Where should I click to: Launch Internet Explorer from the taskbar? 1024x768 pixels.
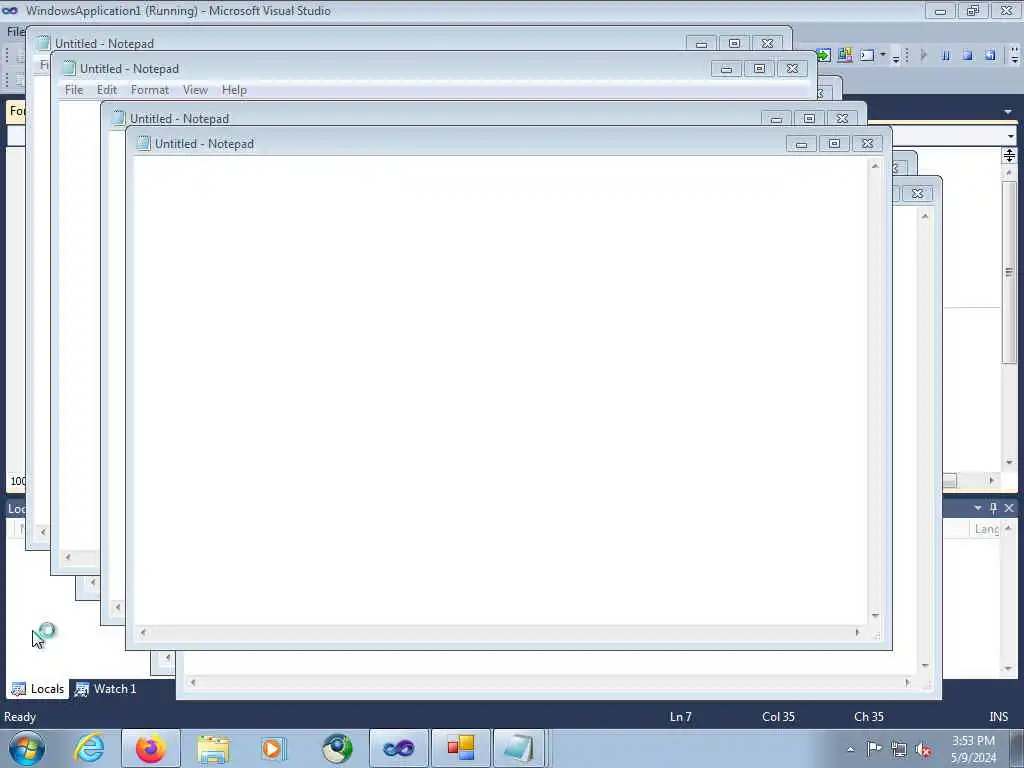(x=89, y=748)
